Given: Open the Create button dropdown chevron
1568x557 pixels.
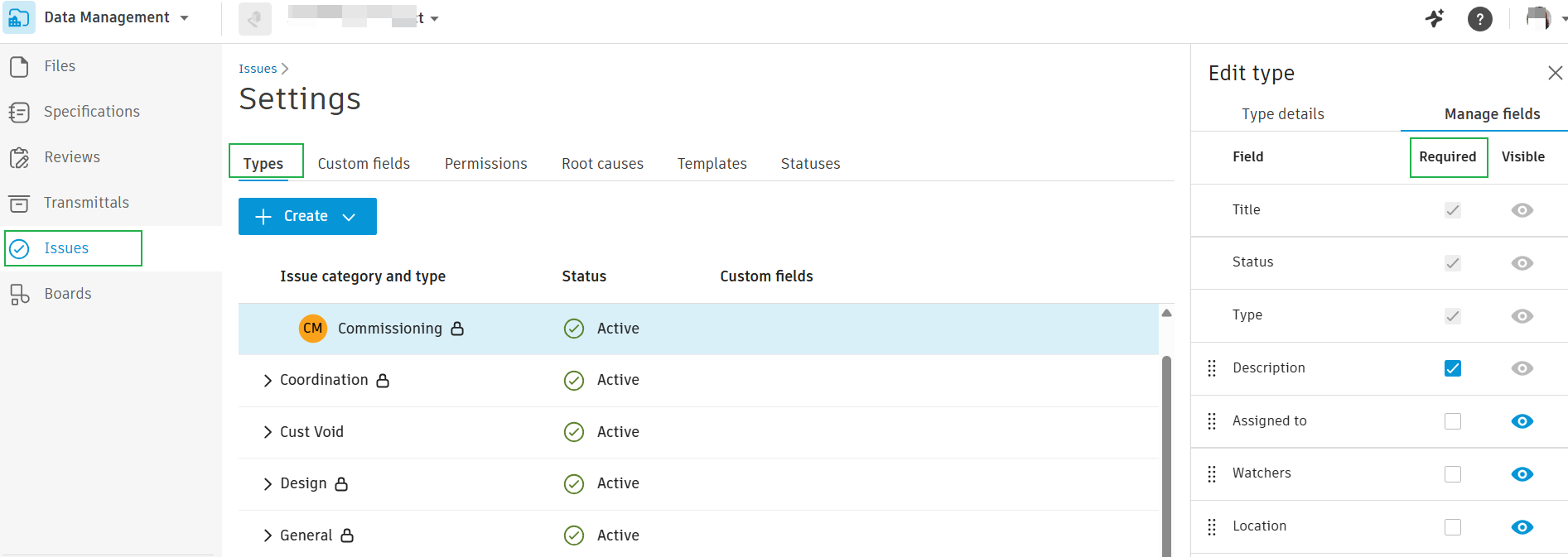Looking at the screenshot, I should 349,217.
